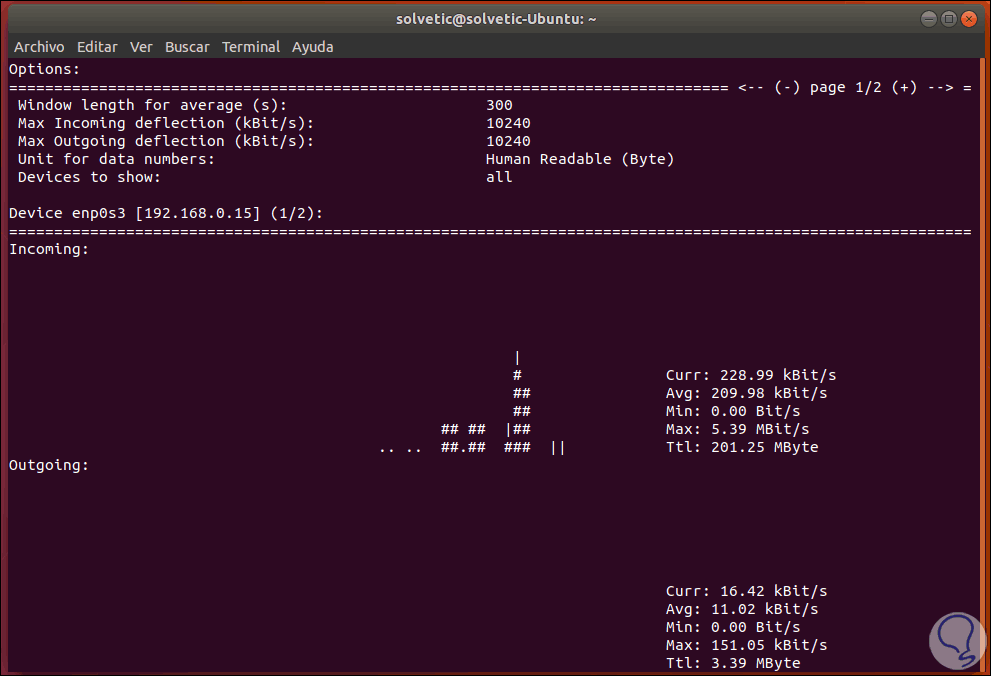
Task: Click Incoming Max: 5.39 MBit/s
Action: tap(738, 429)
